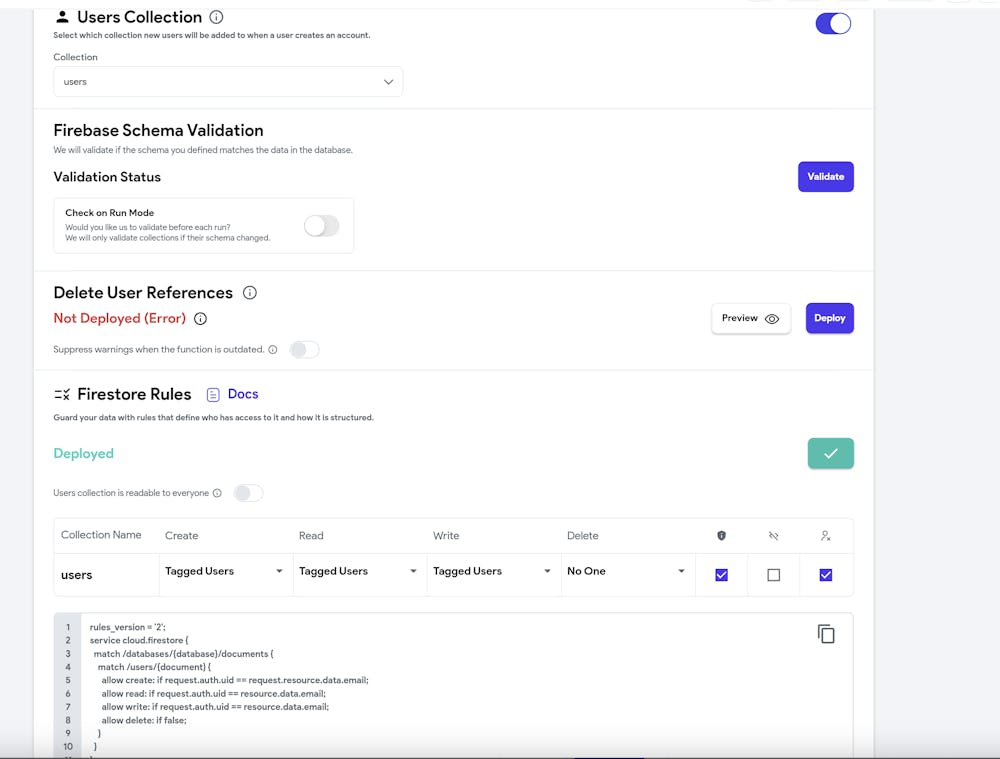The height and width of the screenshot is (759, 1000).
Task: Click info icon next to suppress warnings
Action: pyautogui.click(x=273, y=350)
